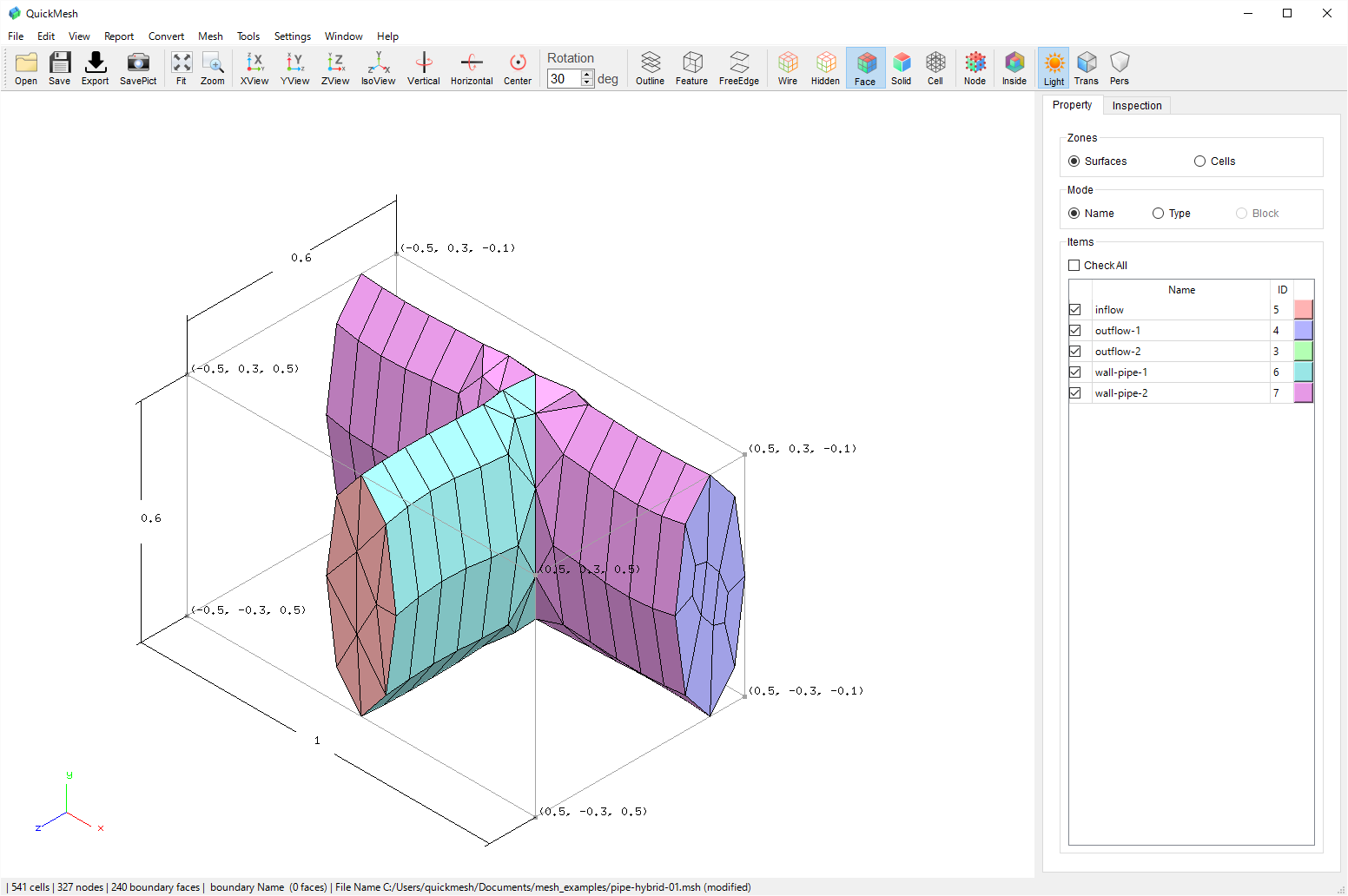Open the Edit menu

(46, 36)
